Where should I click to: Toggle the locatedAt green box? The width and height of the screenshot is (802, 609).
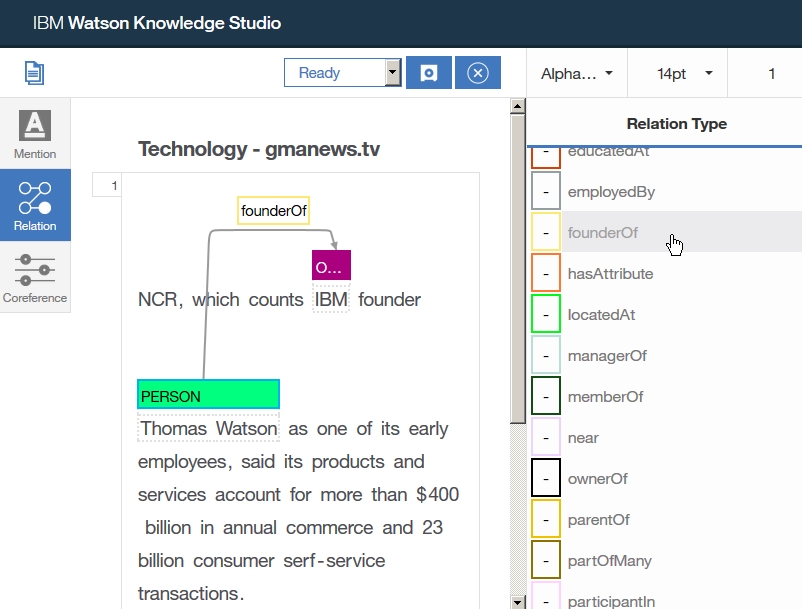coord(546,314)
